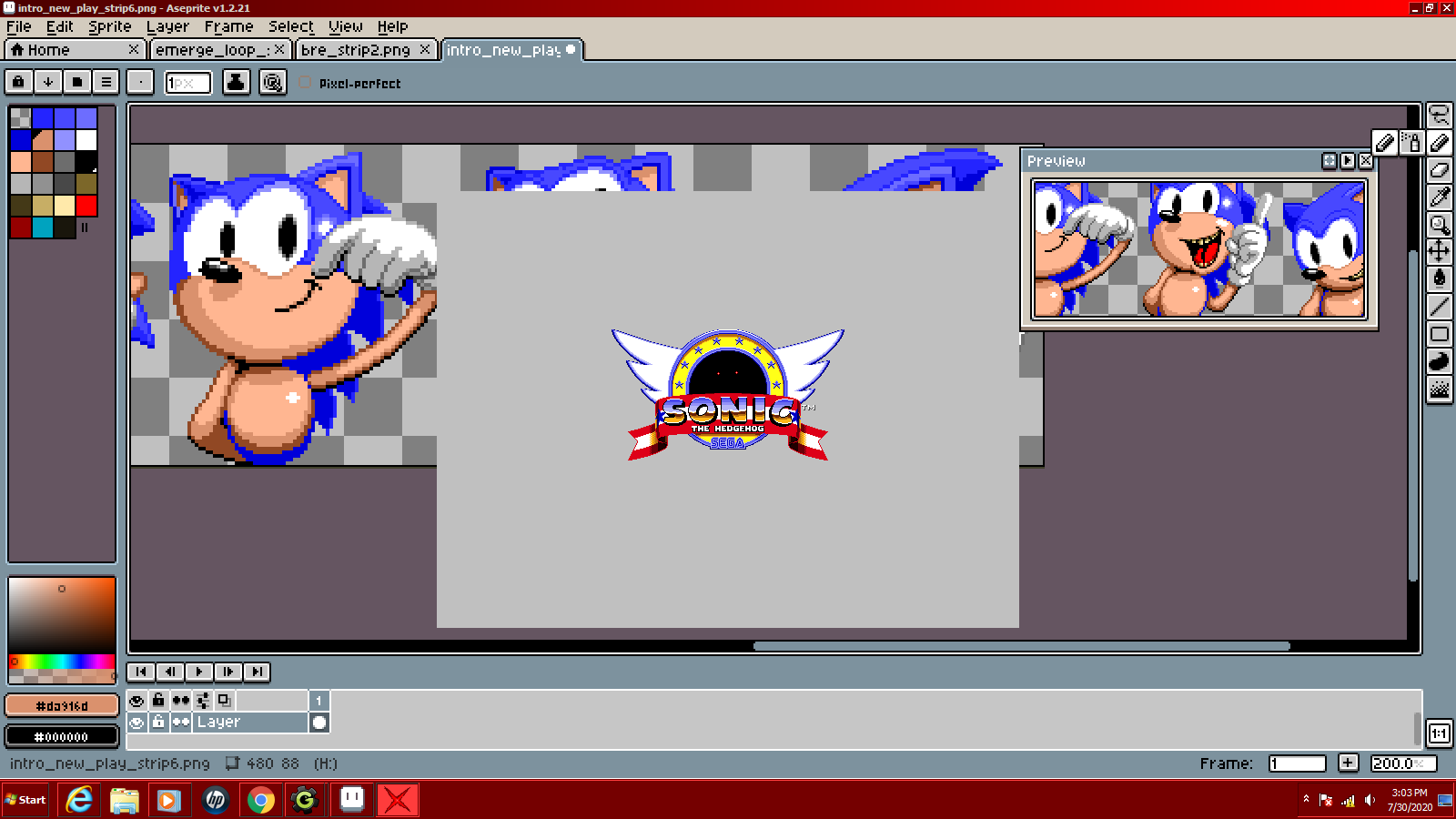Image resolution: width=1456 pixels, height=819 pixels.
Task: Select the Blur/Jumble tool
Action: tap(1439, 389)
